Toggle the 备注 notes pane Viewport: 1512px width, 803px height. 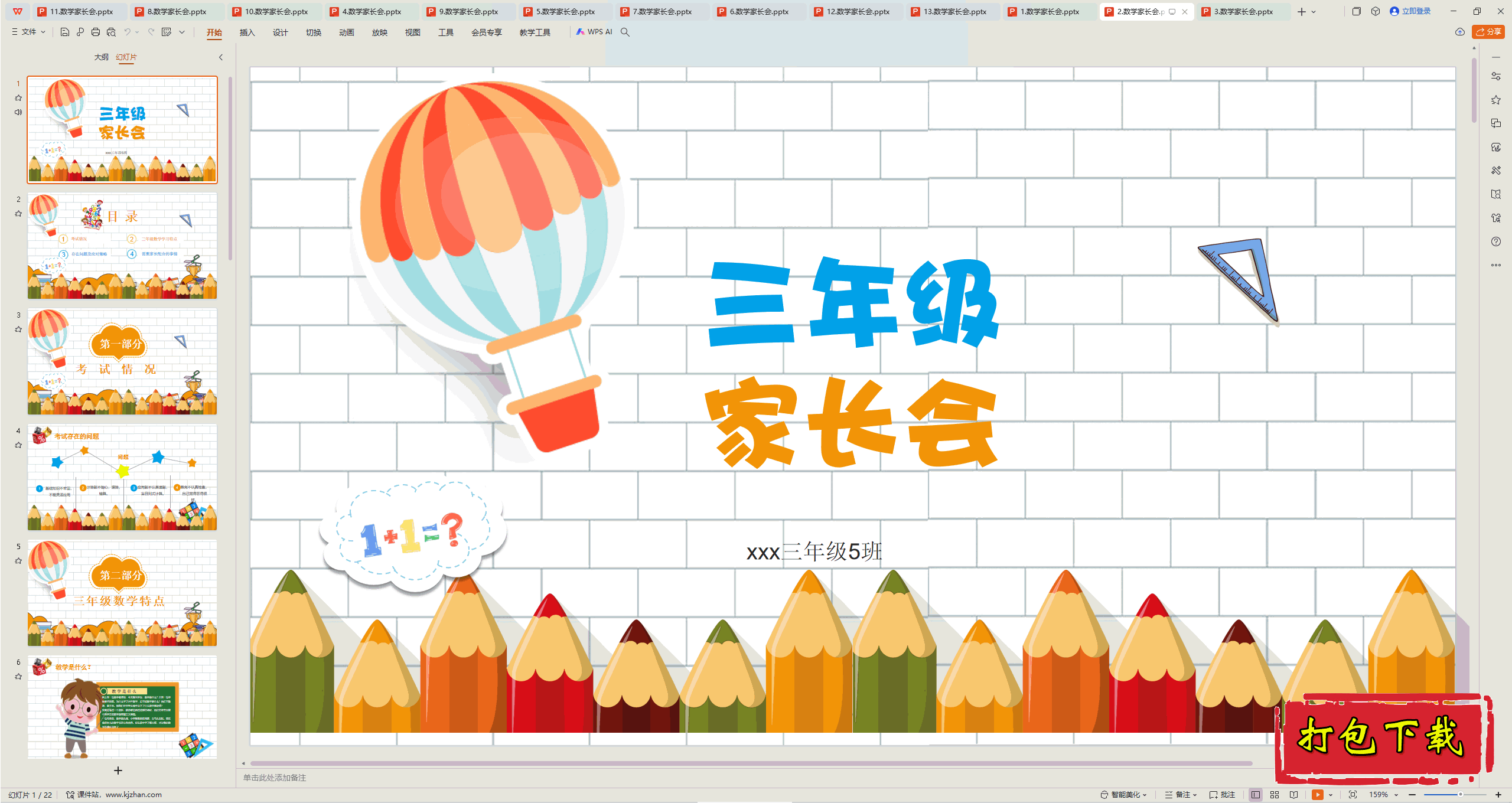(1181, 795)
